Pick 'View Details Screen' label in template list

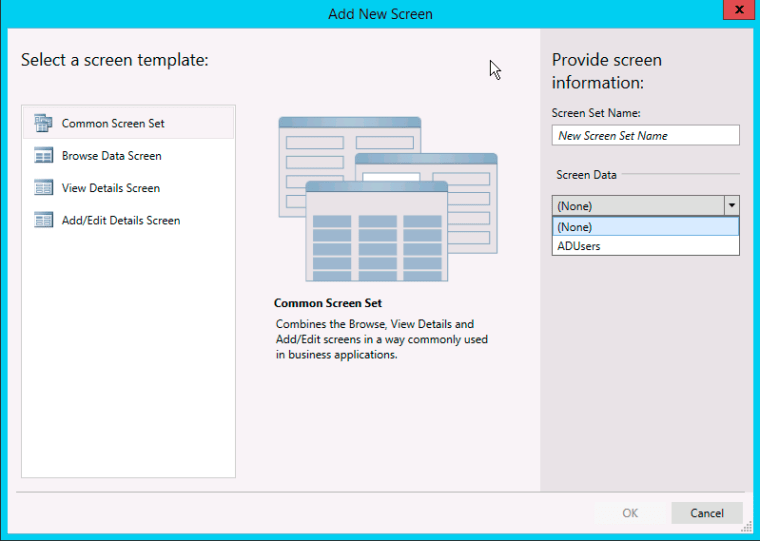[x=110, y=188]
